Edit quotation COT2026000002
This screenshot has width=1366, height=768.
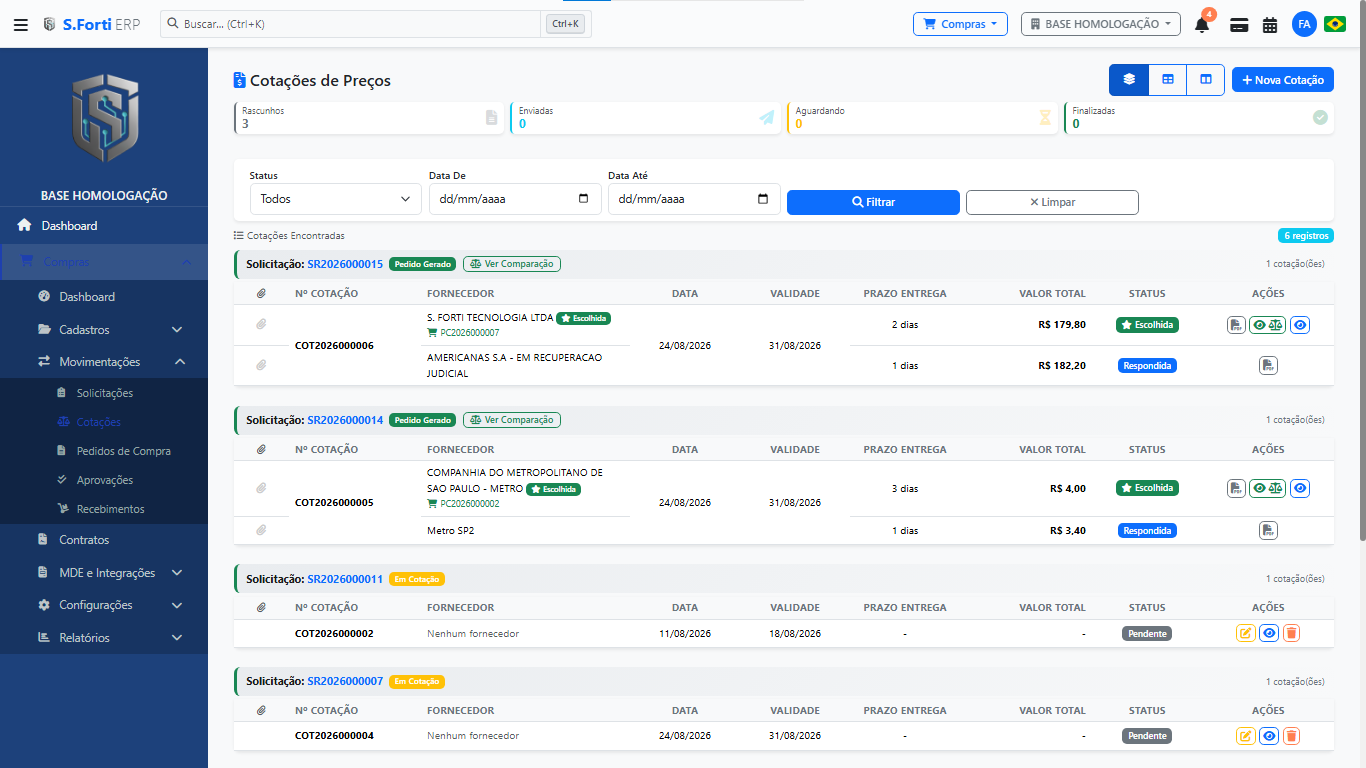[x=1245, y=633]
